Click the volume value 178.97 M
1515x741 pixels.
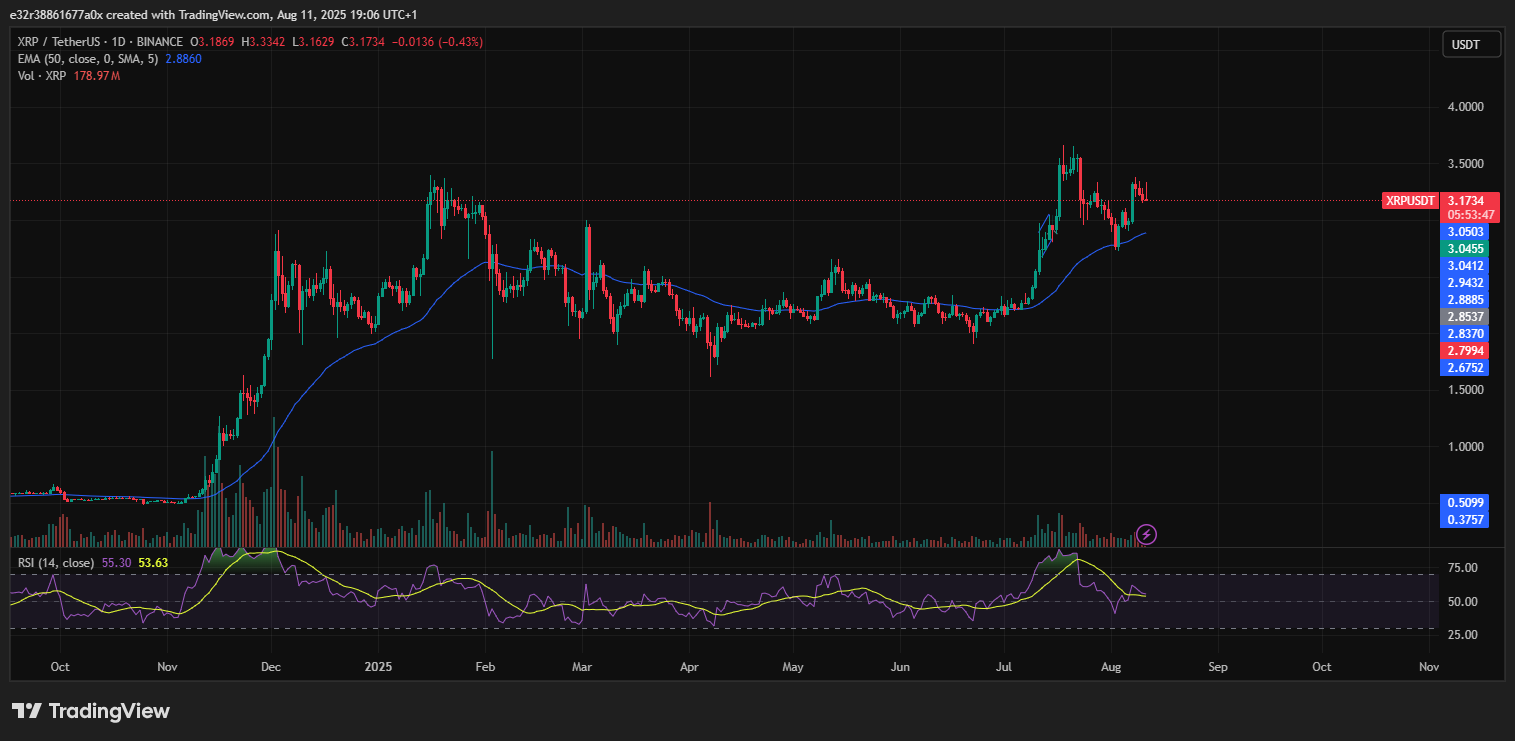pos(97,76)
